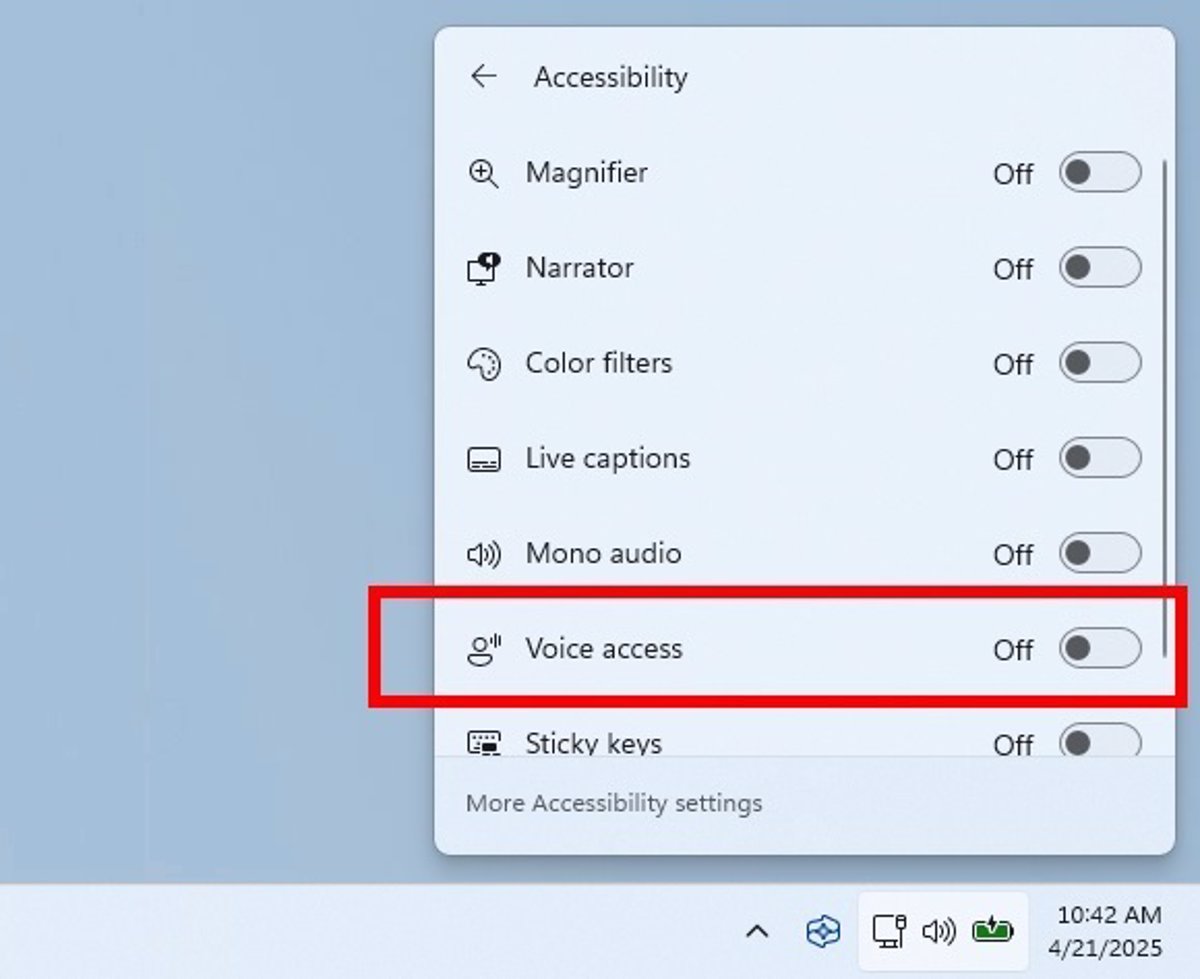The image size is (1200, 979).
Task: Click the Voice access icon
Action: [x=484, y=649]
